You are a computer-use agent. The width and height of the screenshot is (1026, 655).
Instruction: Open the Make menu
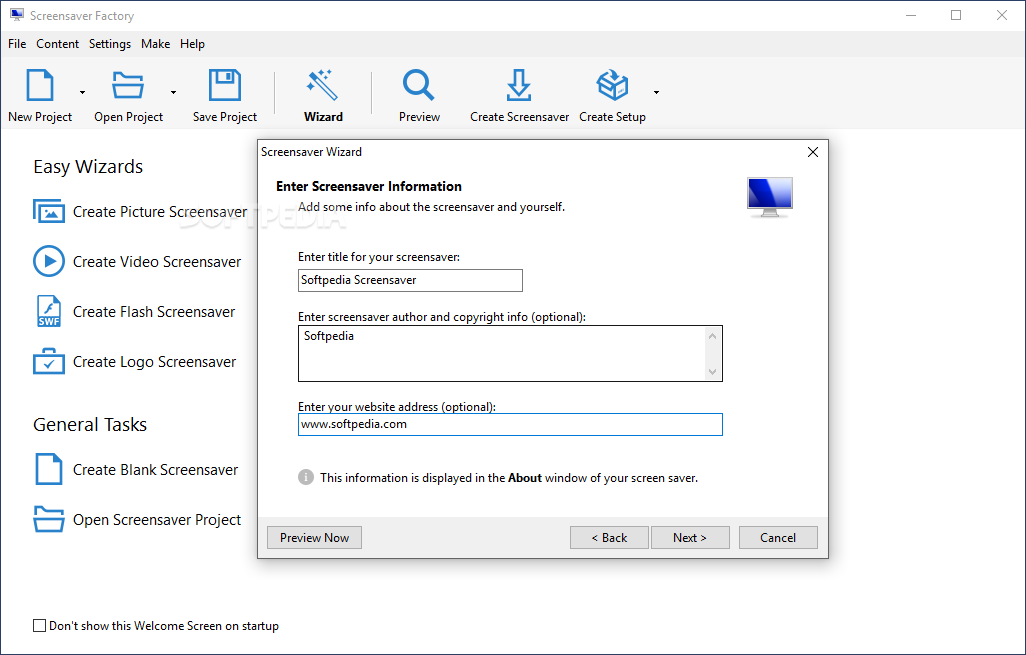pos(156,44)
